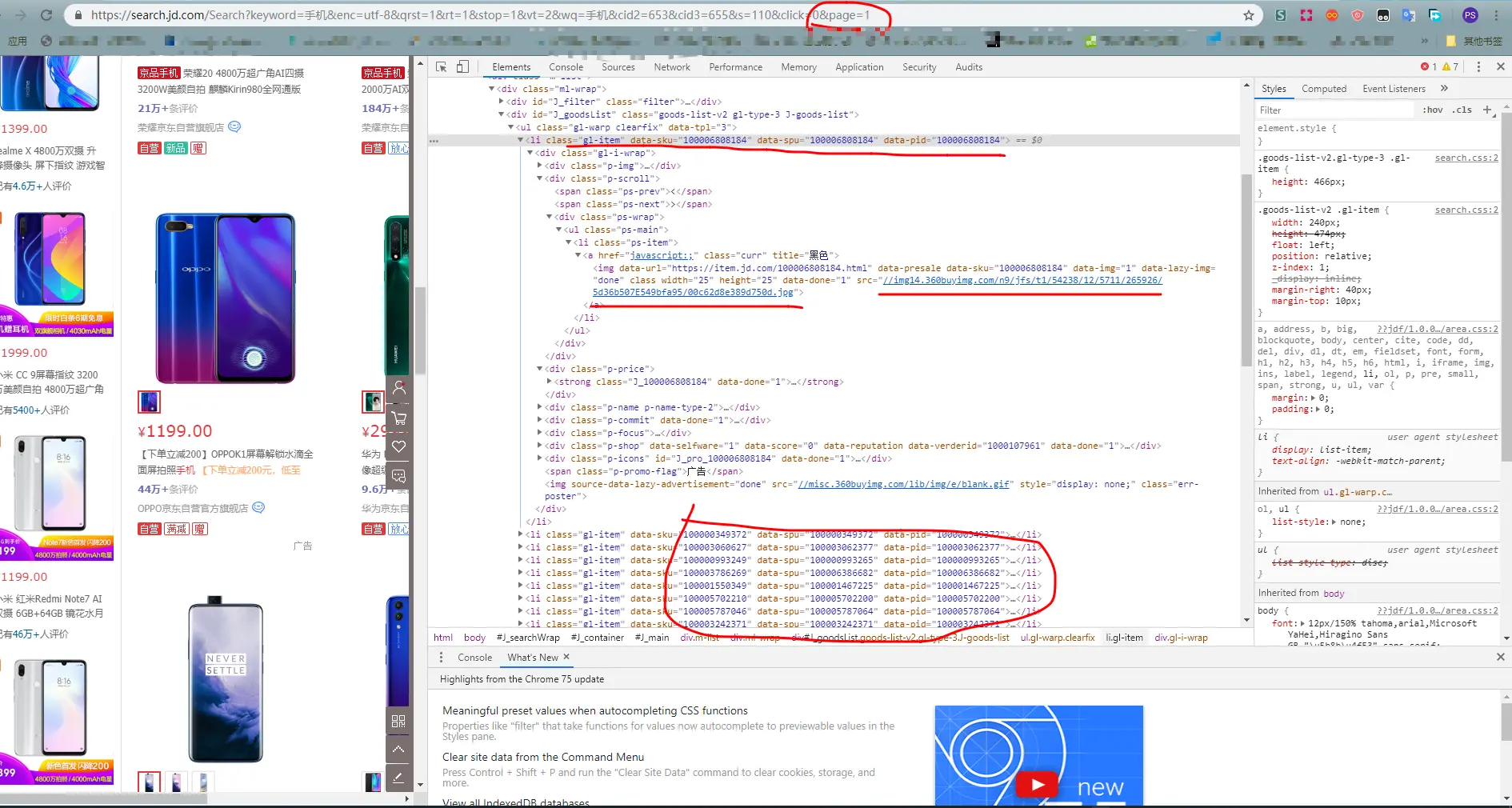Open the OnePlus Never Settle phone image
Image resolution: width=1512 pixels, height=808 pixels.
(x=226, y=679)
